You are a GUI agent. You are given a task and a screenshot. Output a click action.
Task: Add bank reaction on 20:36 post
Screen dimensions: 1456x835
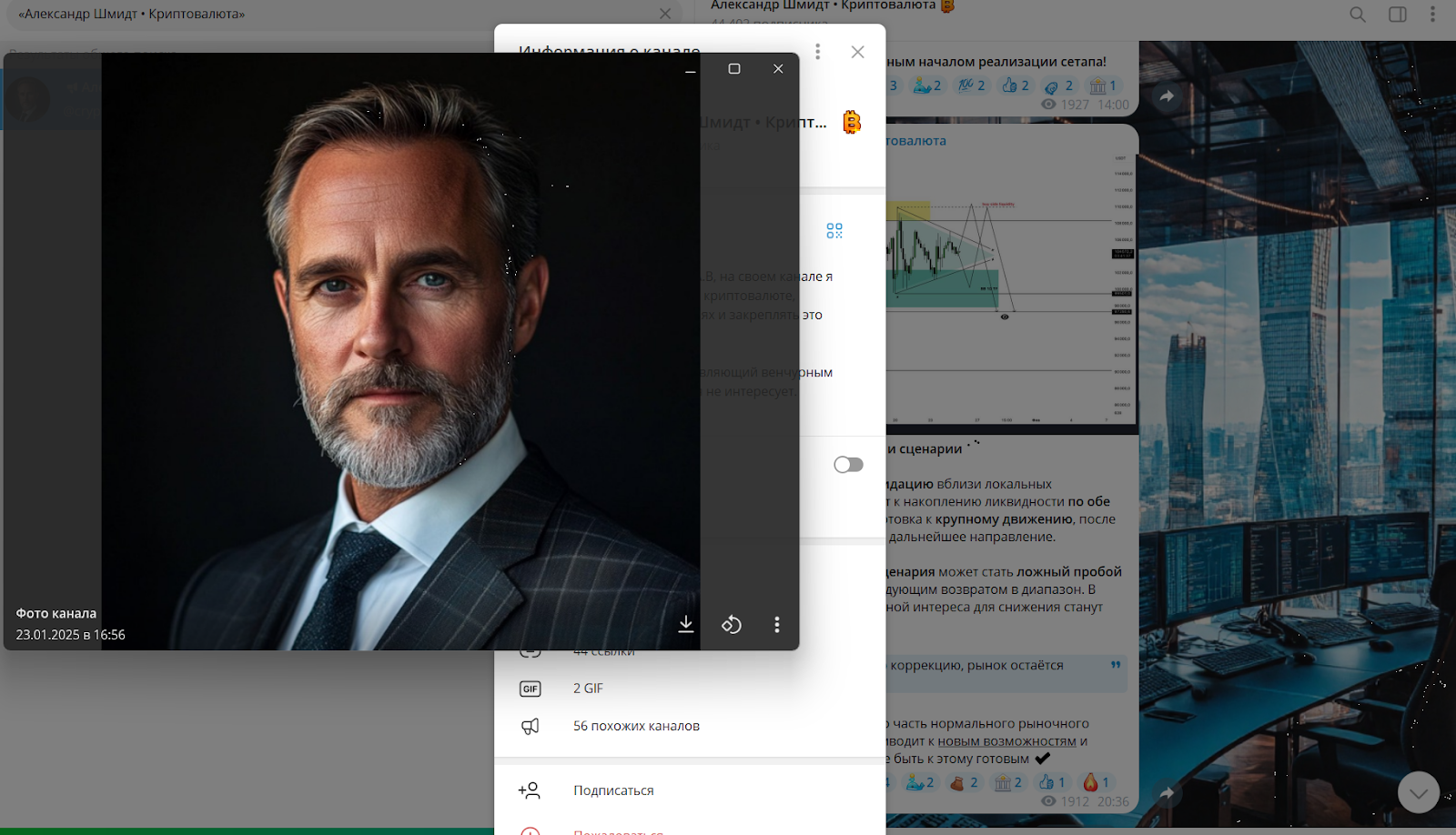1007,782
